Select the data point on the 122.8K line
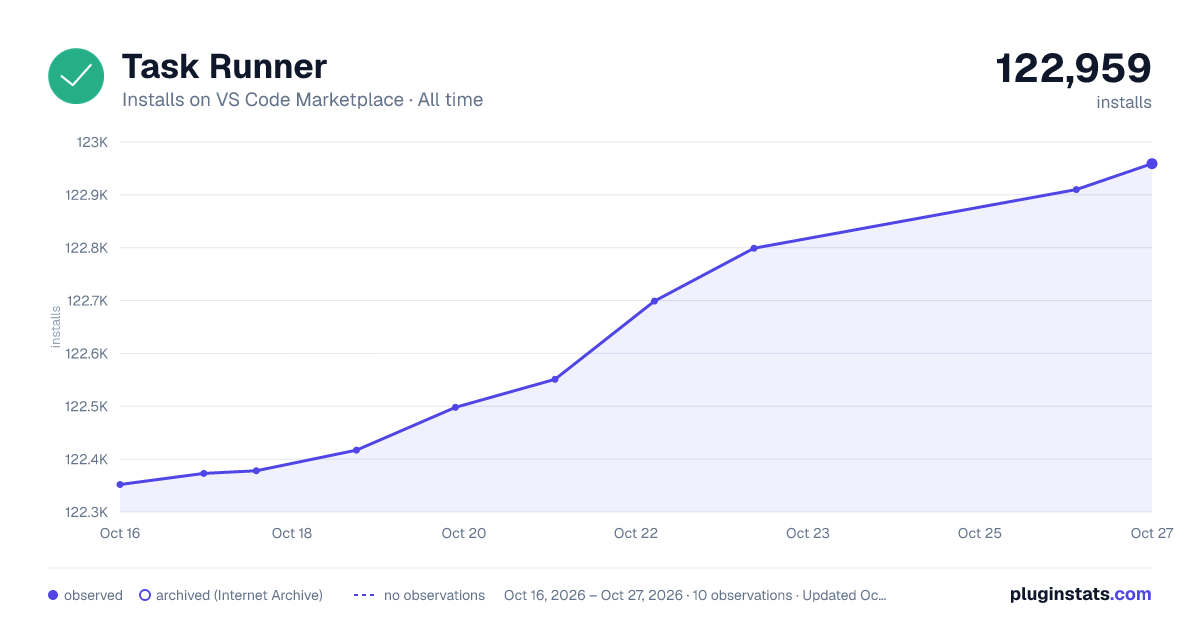 click(x=754, y=248)
